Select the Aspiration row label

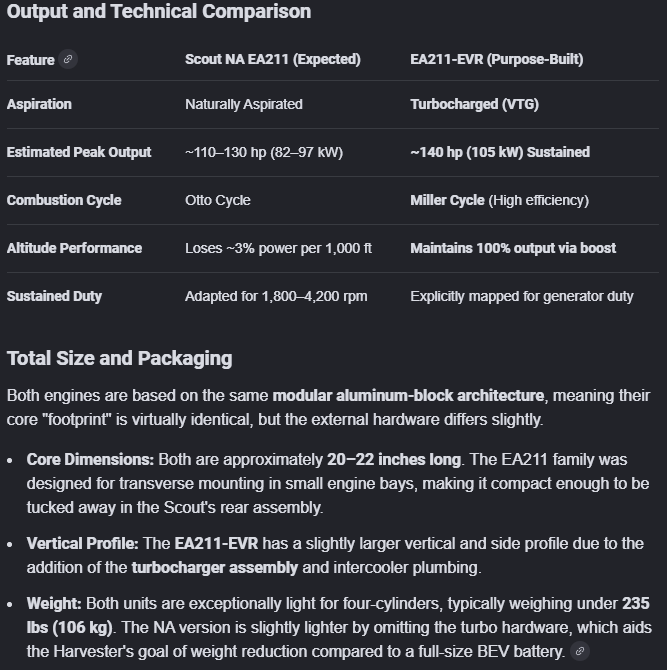point(39,104)
